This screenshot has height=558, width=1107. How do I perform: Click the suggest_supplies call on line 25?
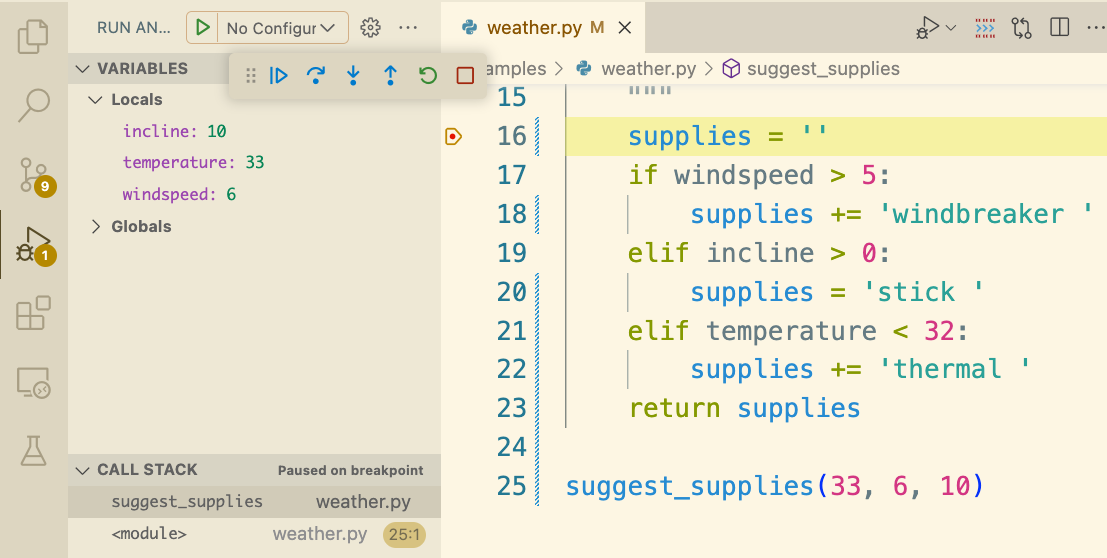774,486
